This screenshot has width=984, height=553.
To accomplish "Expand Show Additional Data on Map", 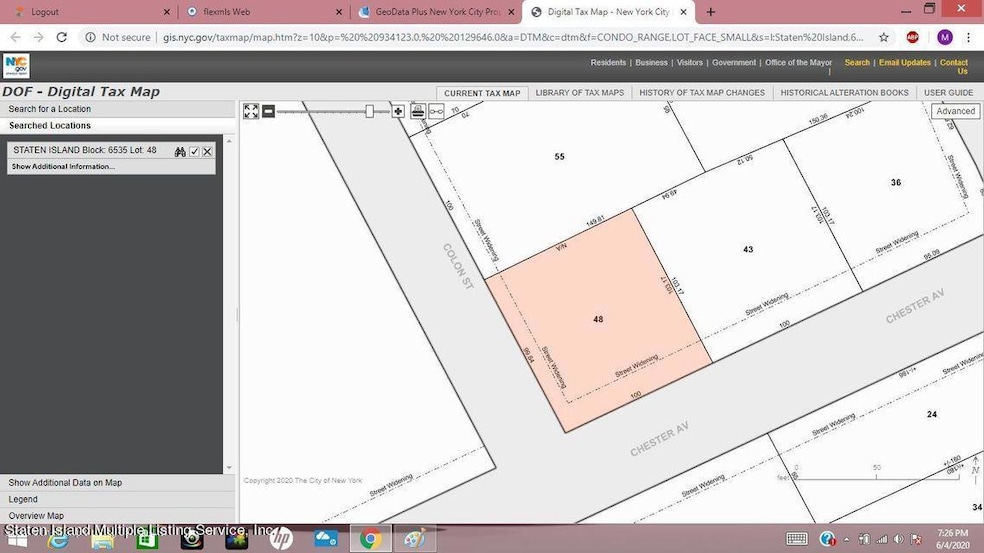I will point(65,483).
